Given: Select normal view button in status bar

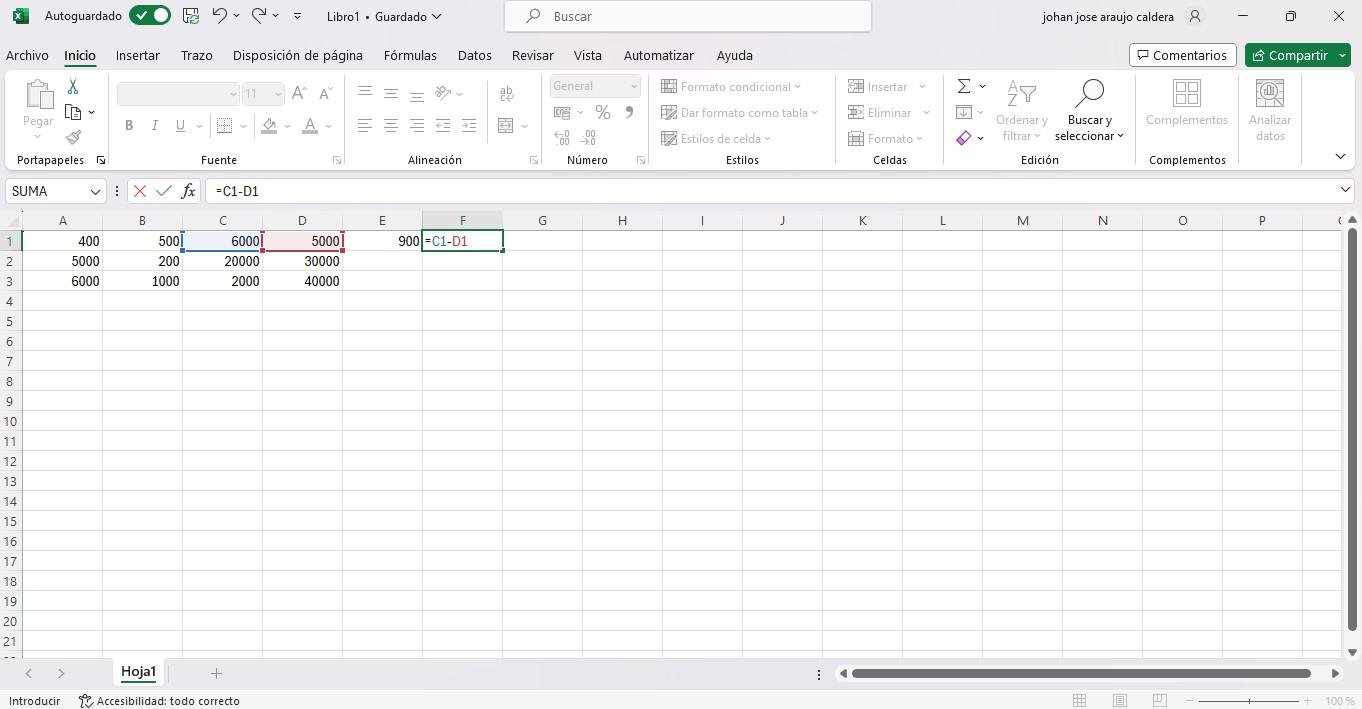Looking at the screenshot, I should point(1079,701).
